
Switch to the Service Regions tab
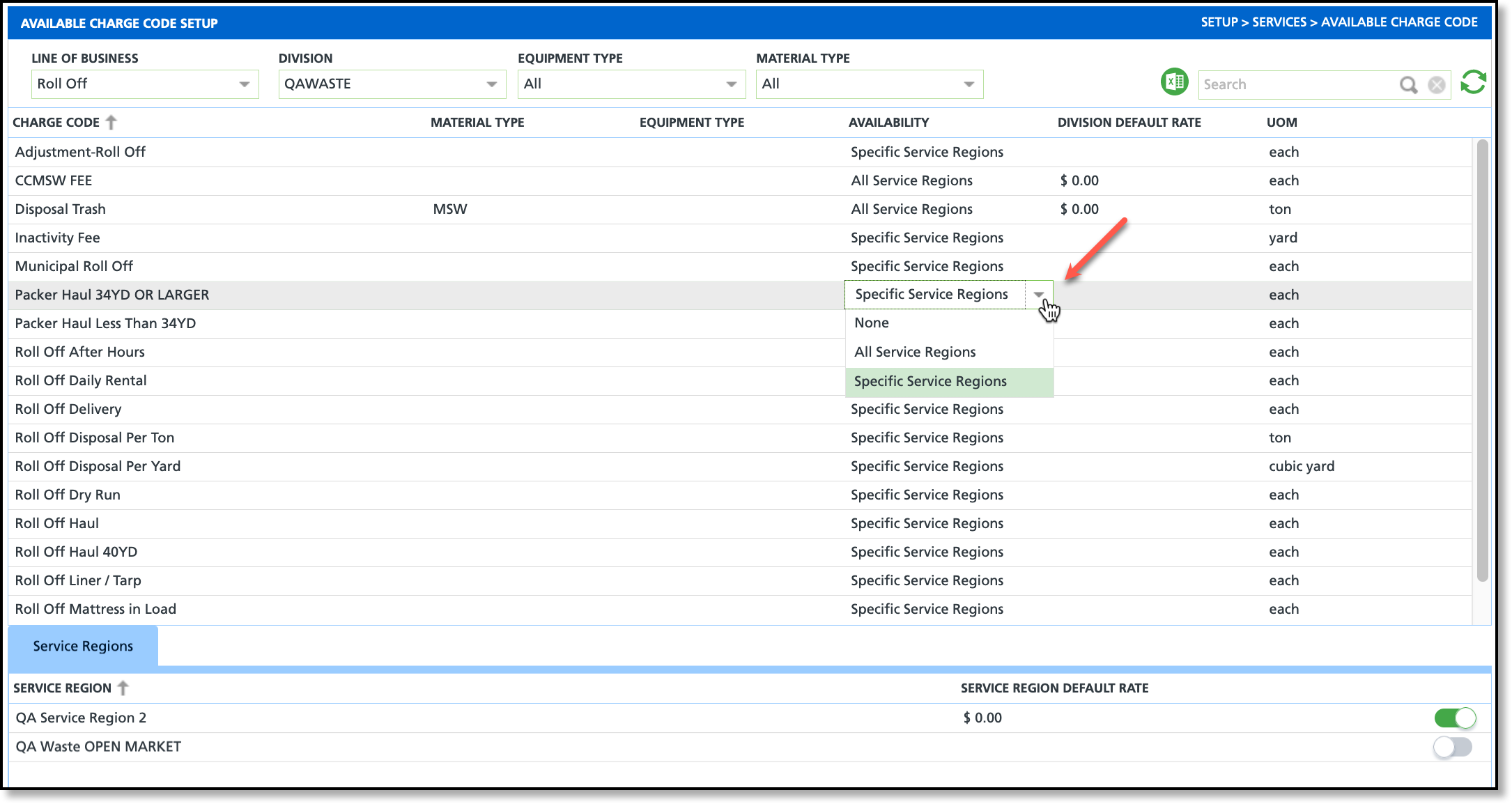coord(83,647)
